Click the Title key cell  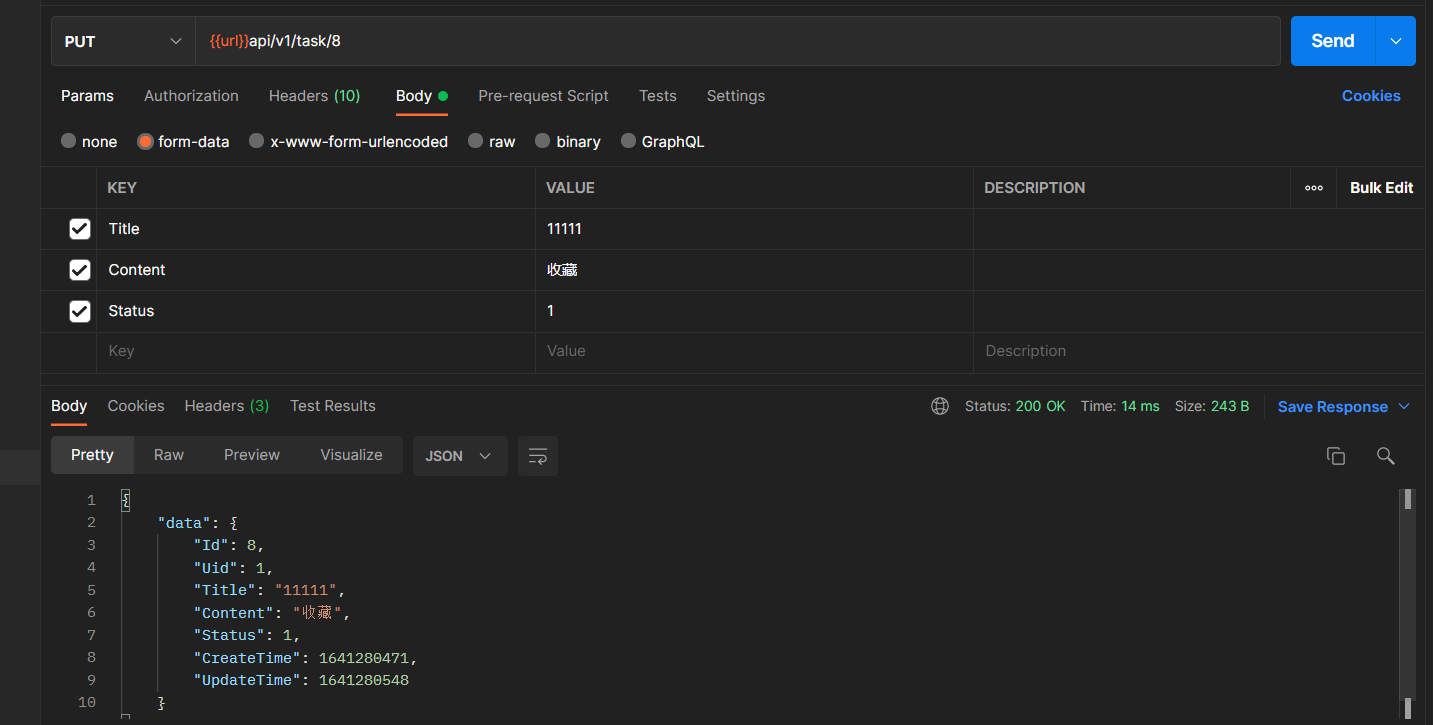point(316,229)
